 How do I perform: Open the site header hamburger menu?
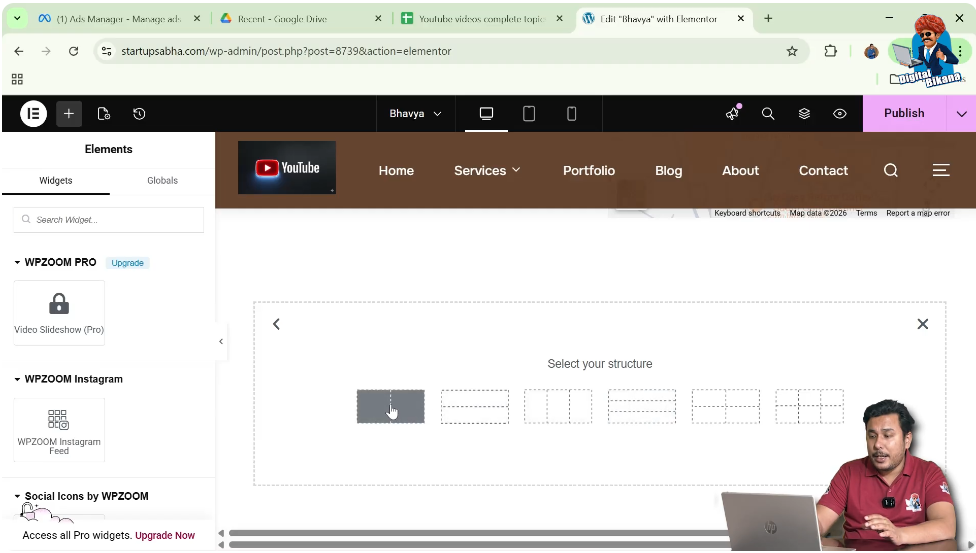coord(941,170)
